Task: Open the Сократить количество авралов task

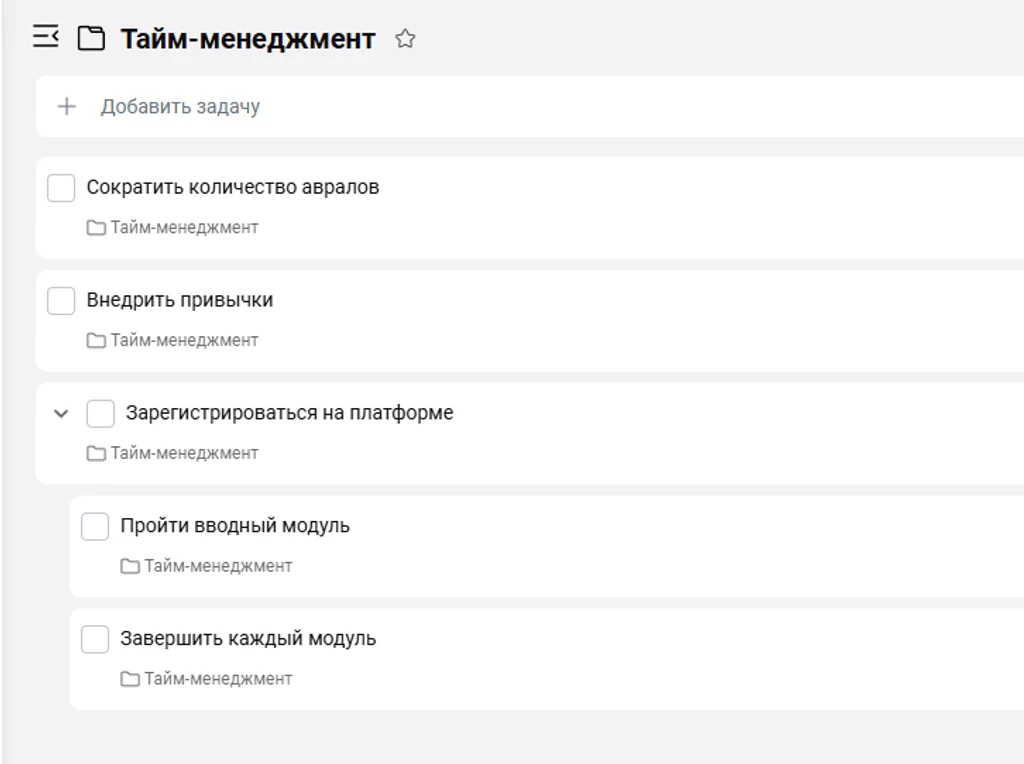Action: [232, 187]
